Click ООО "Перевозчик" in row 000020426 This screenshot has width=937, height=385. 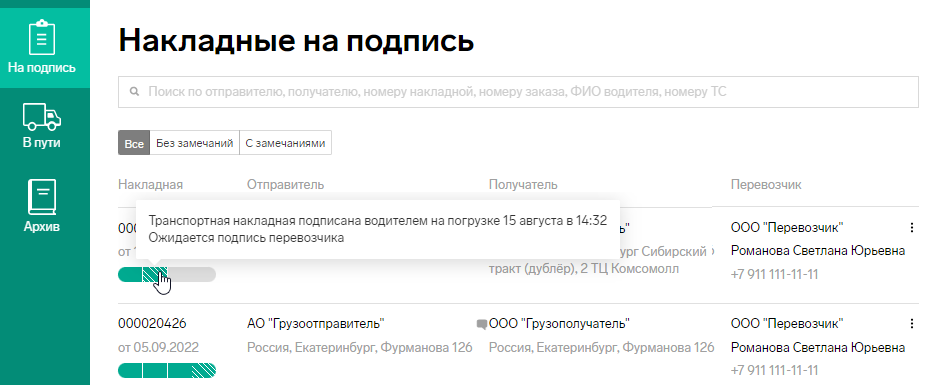787,324
